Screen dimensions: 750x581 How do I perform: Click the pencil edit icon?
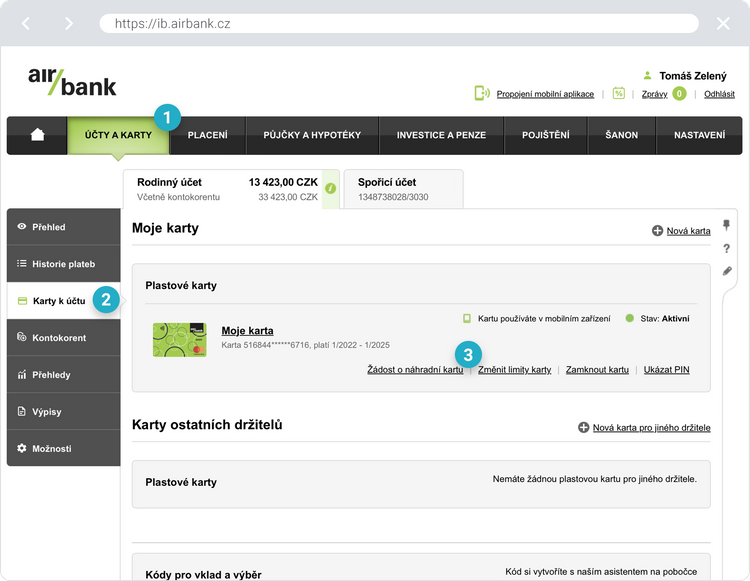coord(727,271)
